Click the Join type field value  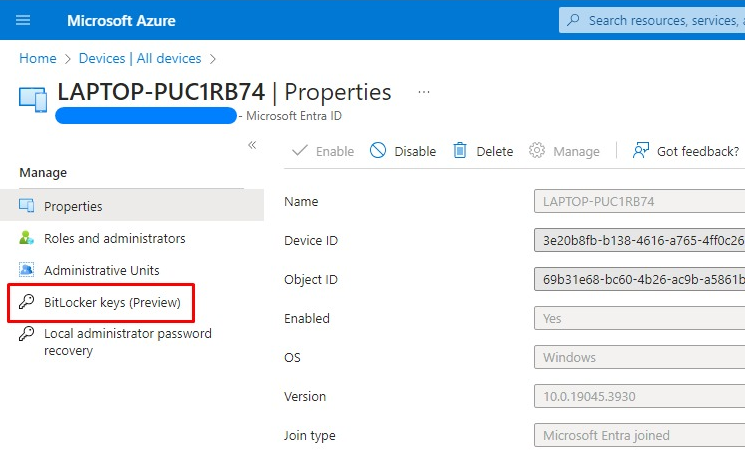tap(640, 435)
